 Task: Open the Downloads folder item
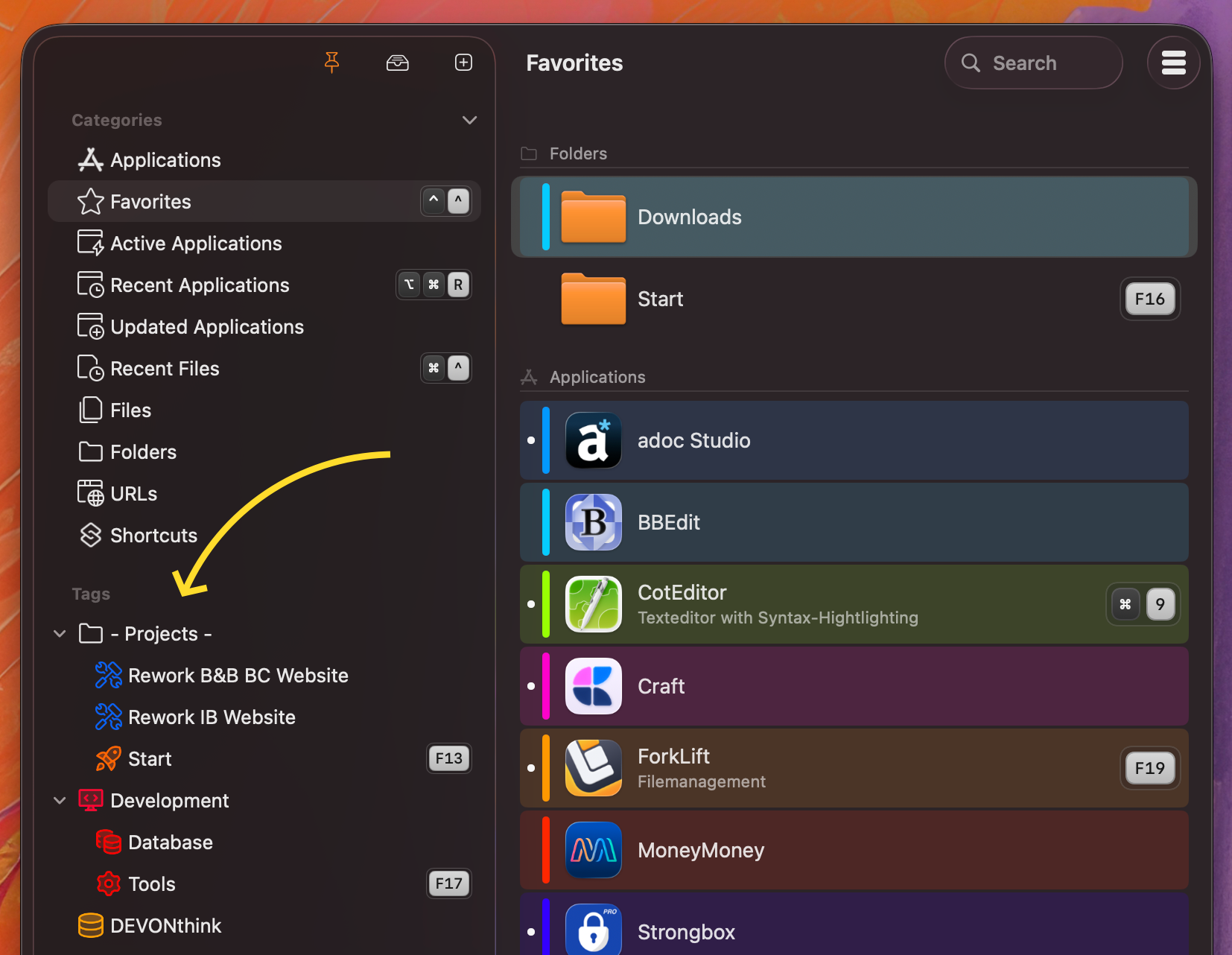click(689, 217)
